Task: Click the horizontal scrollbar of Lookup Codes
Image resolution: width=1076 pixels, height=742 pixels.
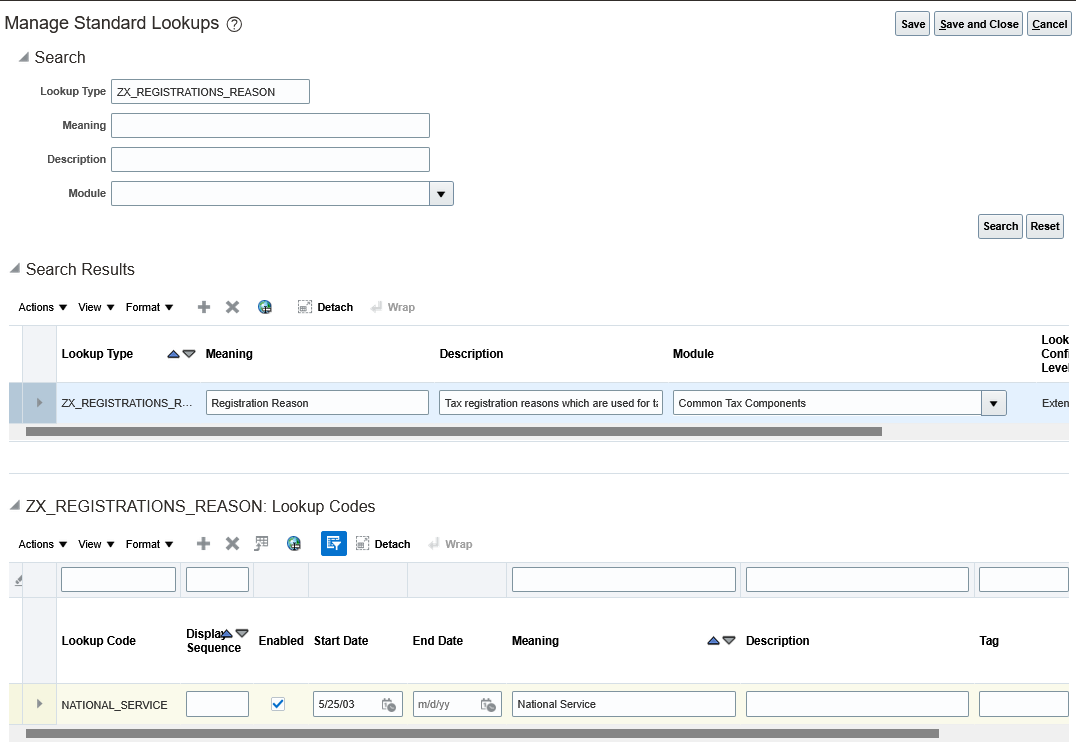Action: 482,734
